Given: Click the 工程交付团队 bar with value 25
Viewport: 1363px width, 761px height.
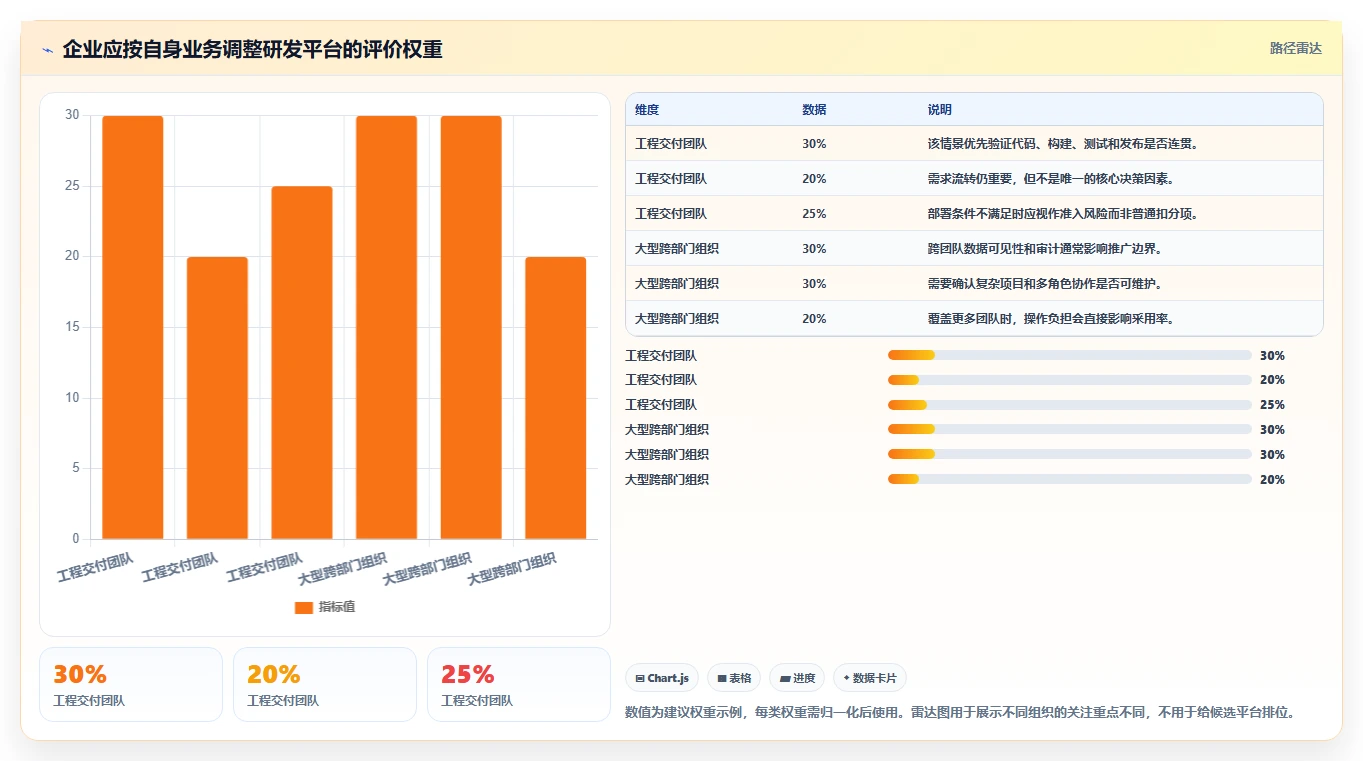Looking at the screenshot, I should (x=302, y=363).
